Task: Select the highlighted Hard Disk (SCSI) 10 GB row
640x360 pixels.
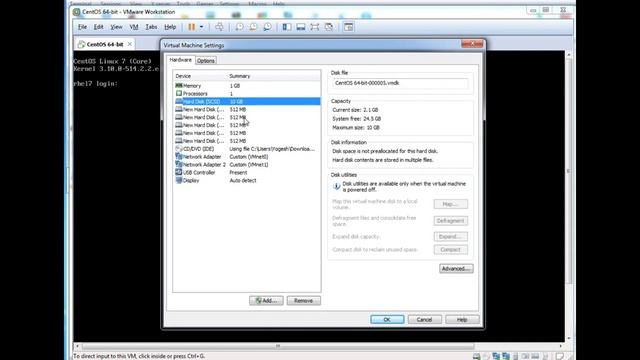Action: point(247,101)
